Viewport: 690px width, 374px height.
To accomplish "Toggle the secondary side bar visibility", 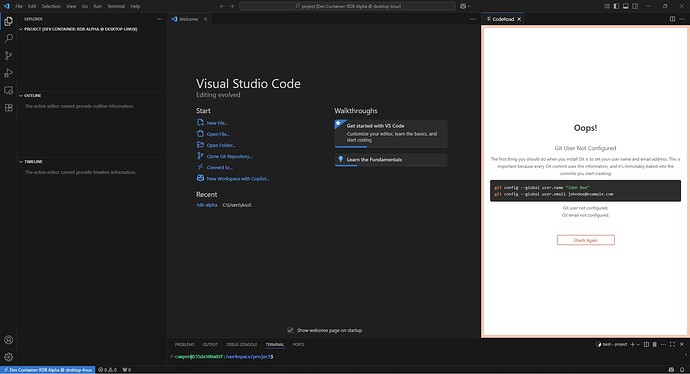I will coord(635,6).
